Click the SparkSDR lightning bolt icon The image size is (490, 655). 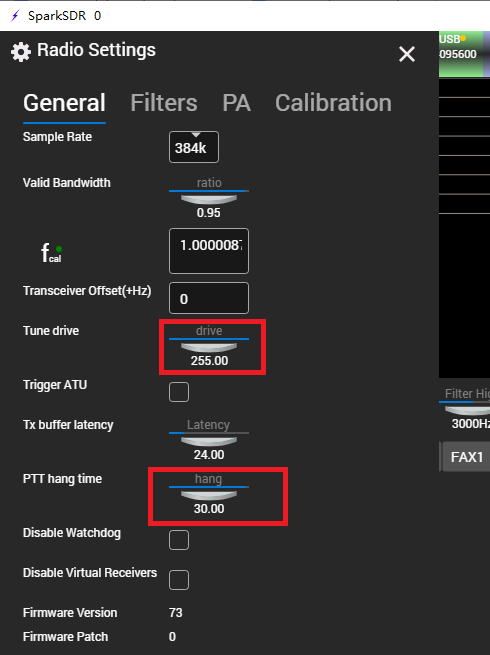coord(15,16)
